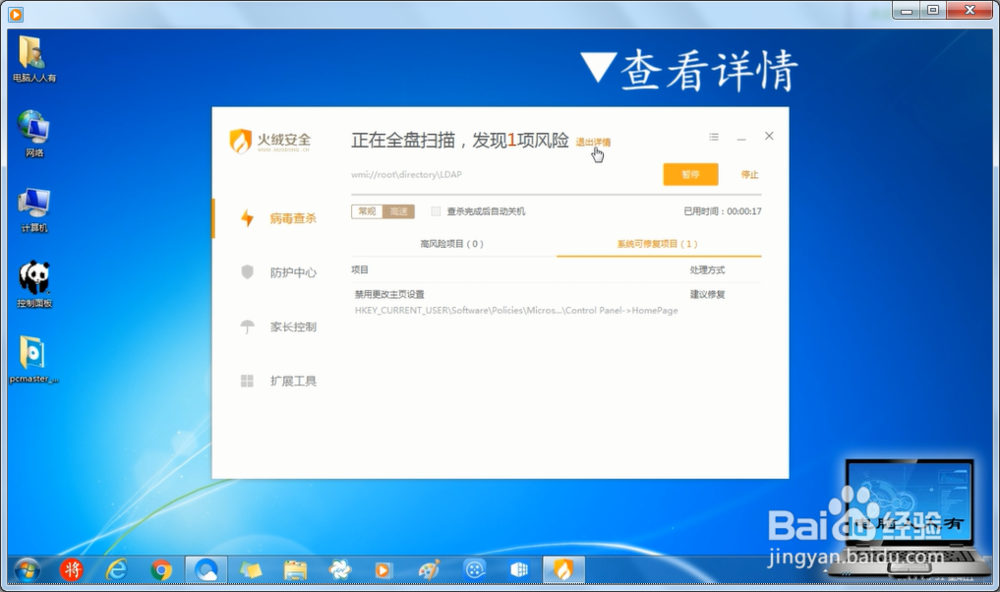Screen dimensions: 1000x592
Task: Open the Paint palette taskbar icon
Action: tap(429, 570)
